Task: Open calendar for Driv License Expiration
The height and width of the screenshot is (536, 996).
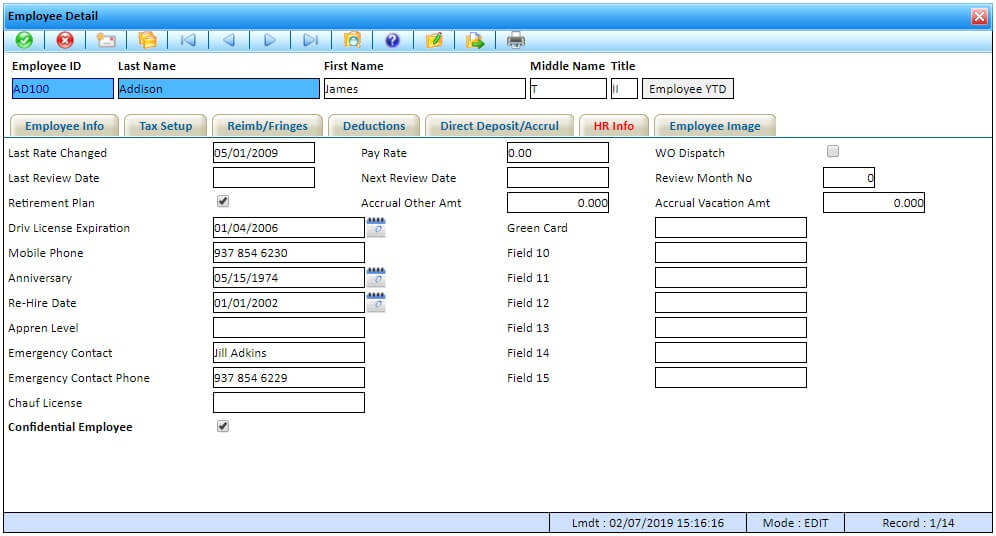Action: point(376,227)
